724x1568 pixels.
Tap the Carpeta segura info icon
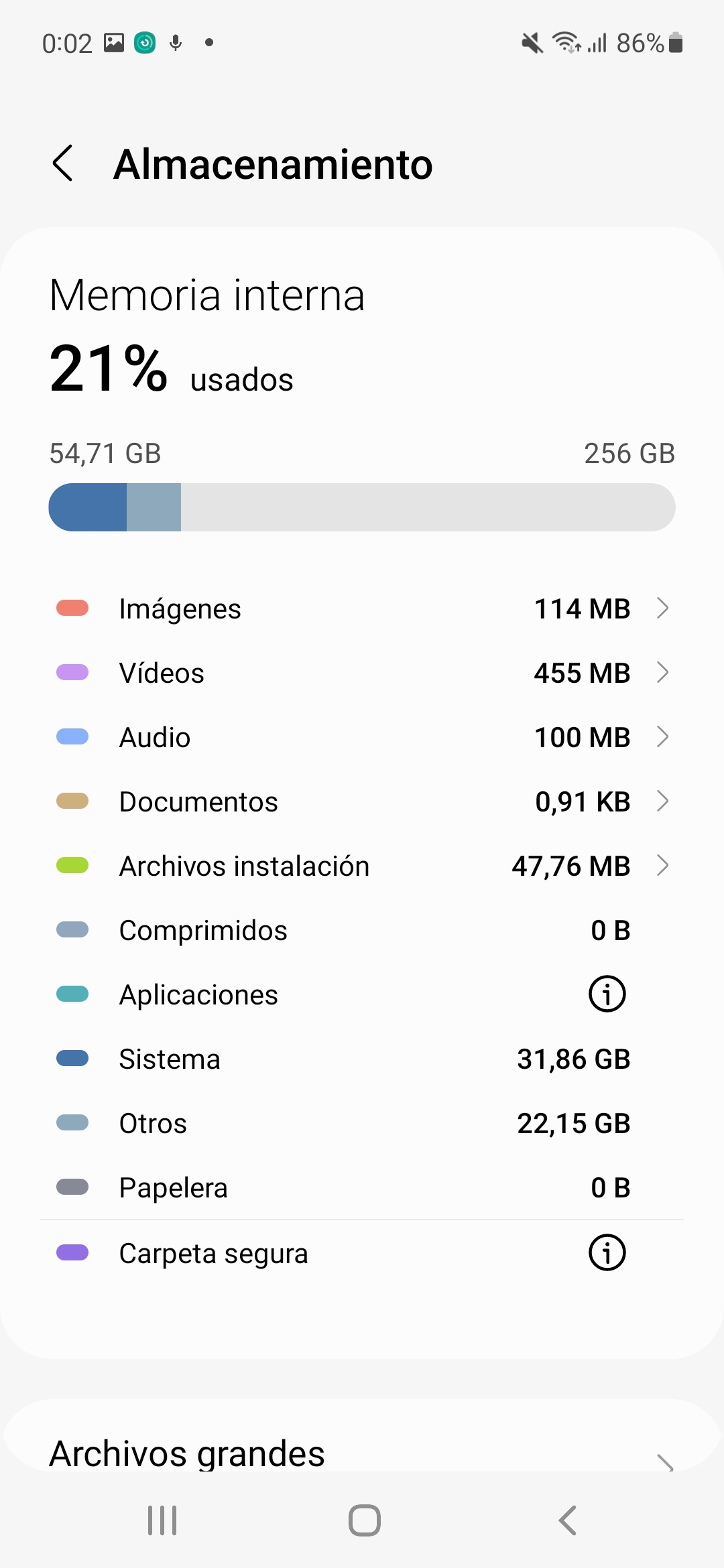(607, 1252)
